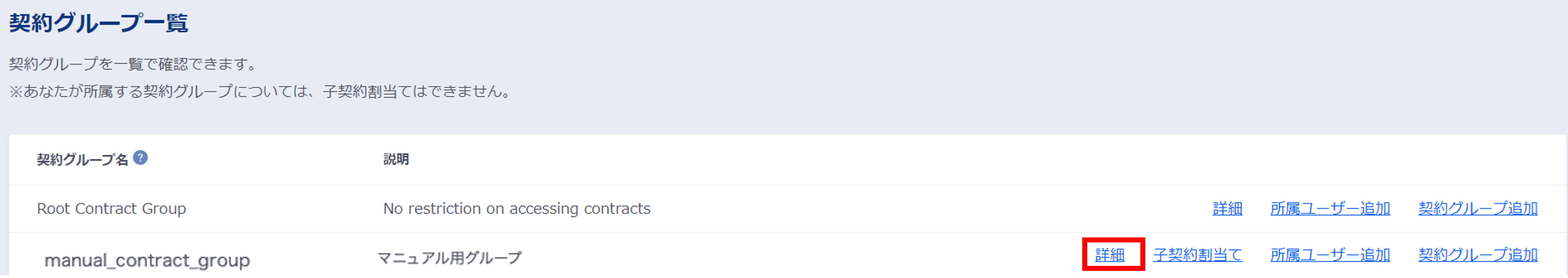The width and height of the screenshot is (1568, 278).
Task: Click the 契約グループ一覧 page heading
Action: (98, 23)
